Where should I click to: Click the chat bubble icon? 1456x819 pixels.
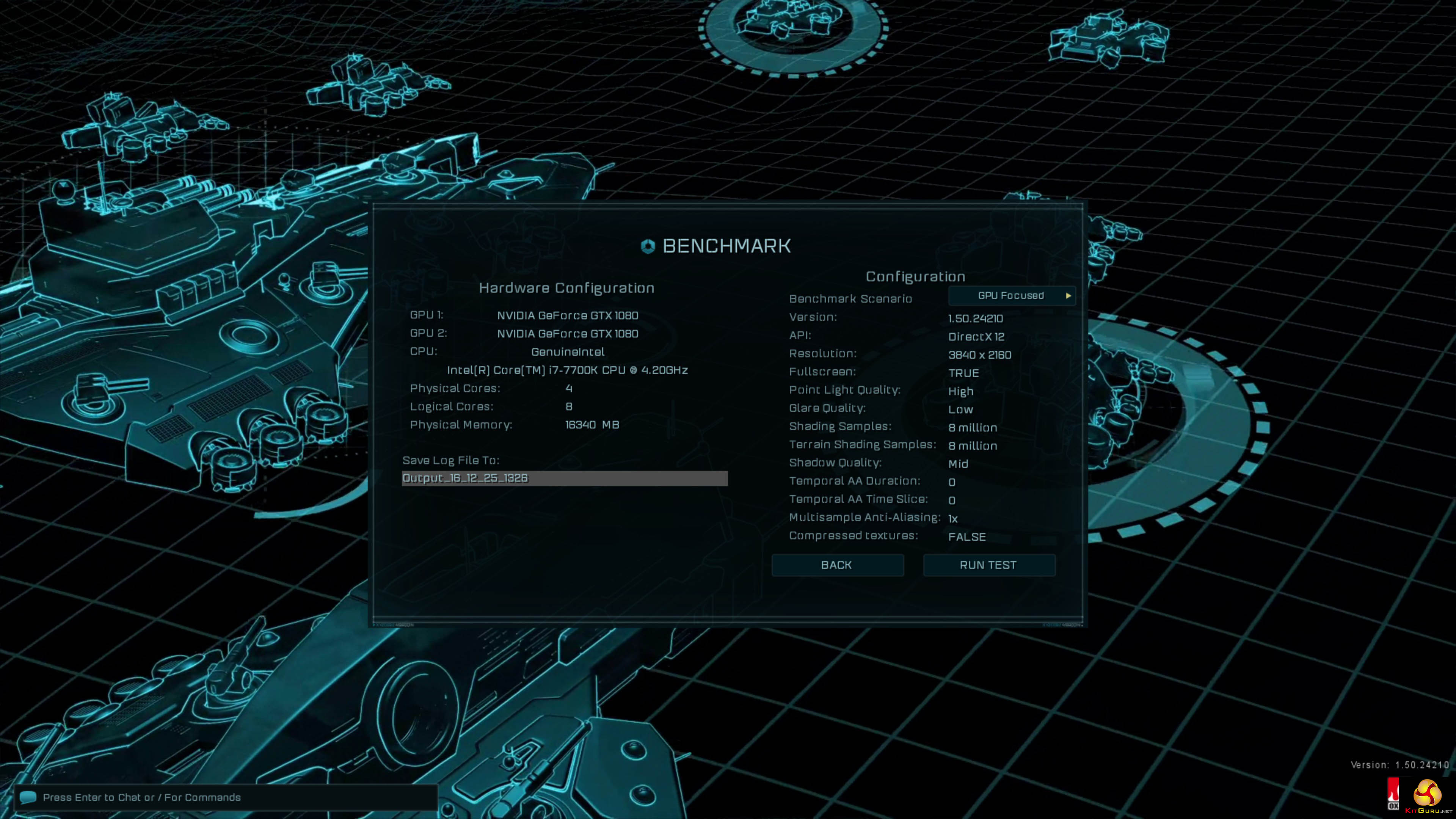point(28,797)
